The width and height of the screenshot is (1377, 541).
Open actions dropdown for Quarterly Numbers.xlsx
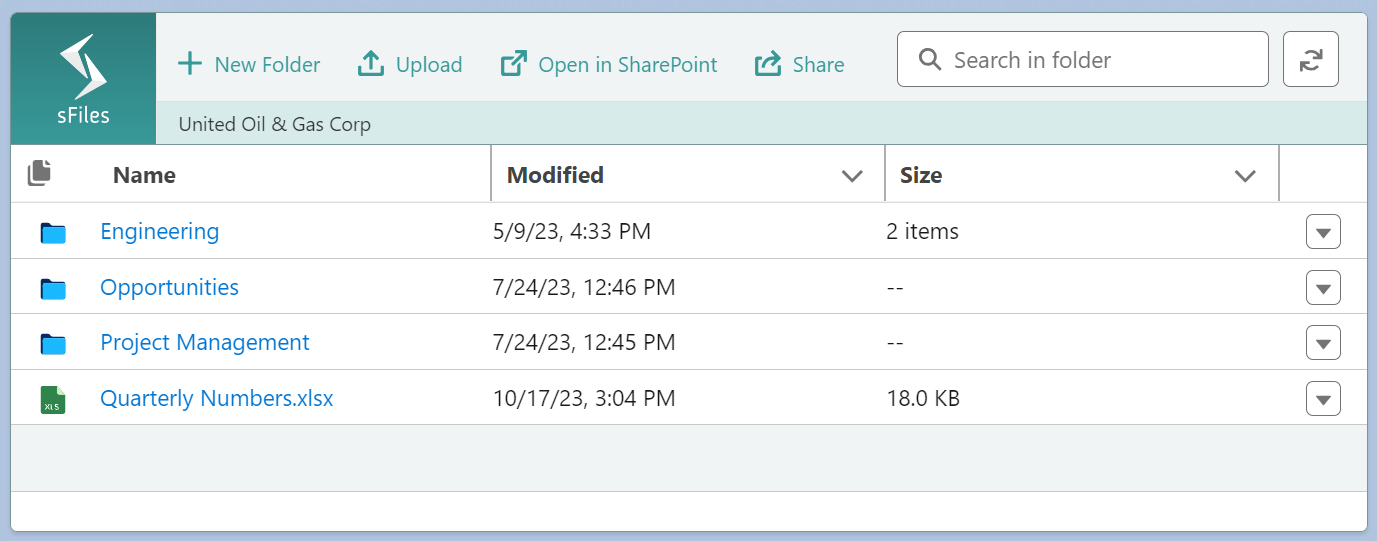pos(1323,399)
